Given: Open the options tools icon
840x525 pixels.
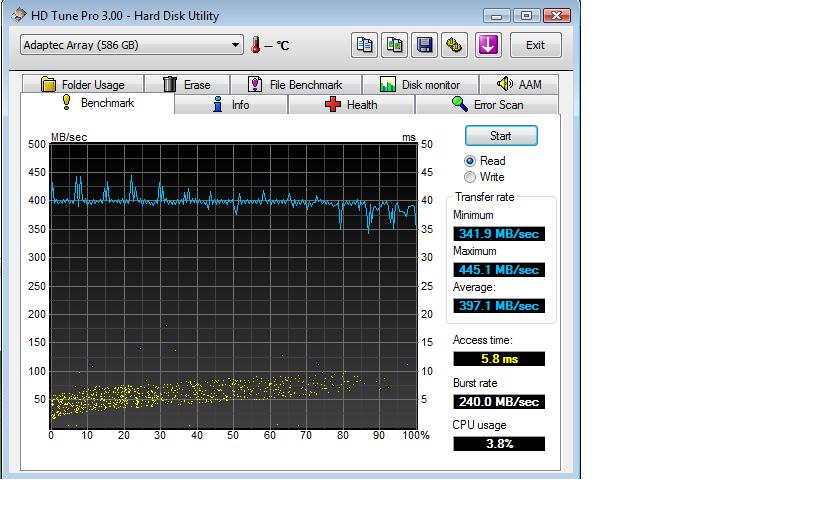Looking at the screenshot, I should click(x=454, y=45).
